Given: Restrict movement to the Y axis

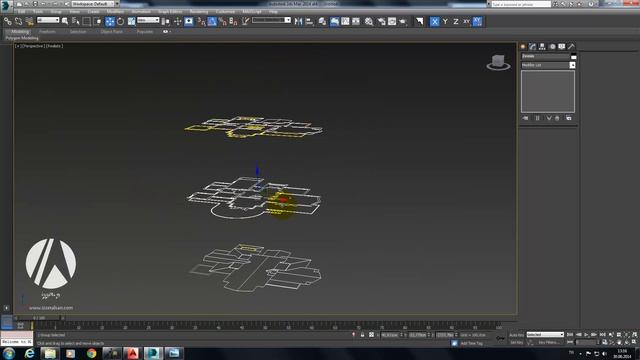Looking at the screenshot, I should [x=445, y=21].
